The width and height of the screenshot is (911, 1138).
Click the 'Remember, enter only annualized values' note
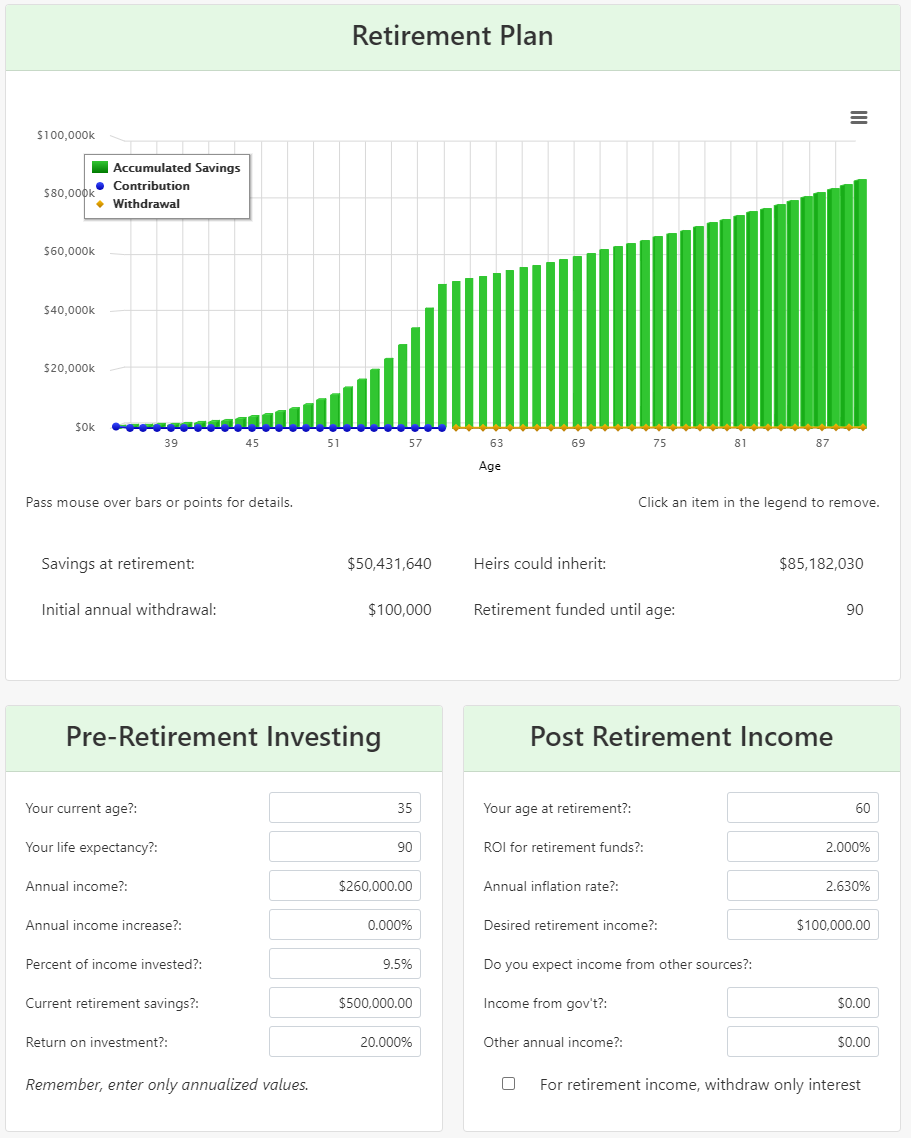point(167,1084)
